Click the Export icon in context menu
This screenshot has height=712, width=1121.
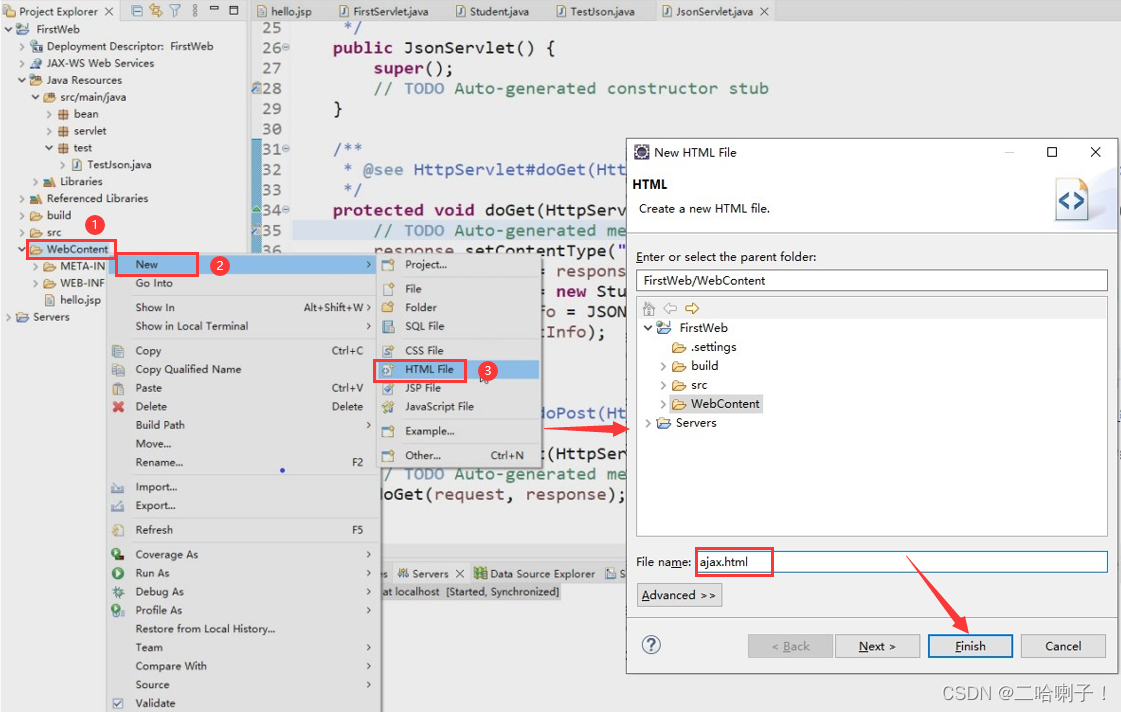click(x=118, y=506)
